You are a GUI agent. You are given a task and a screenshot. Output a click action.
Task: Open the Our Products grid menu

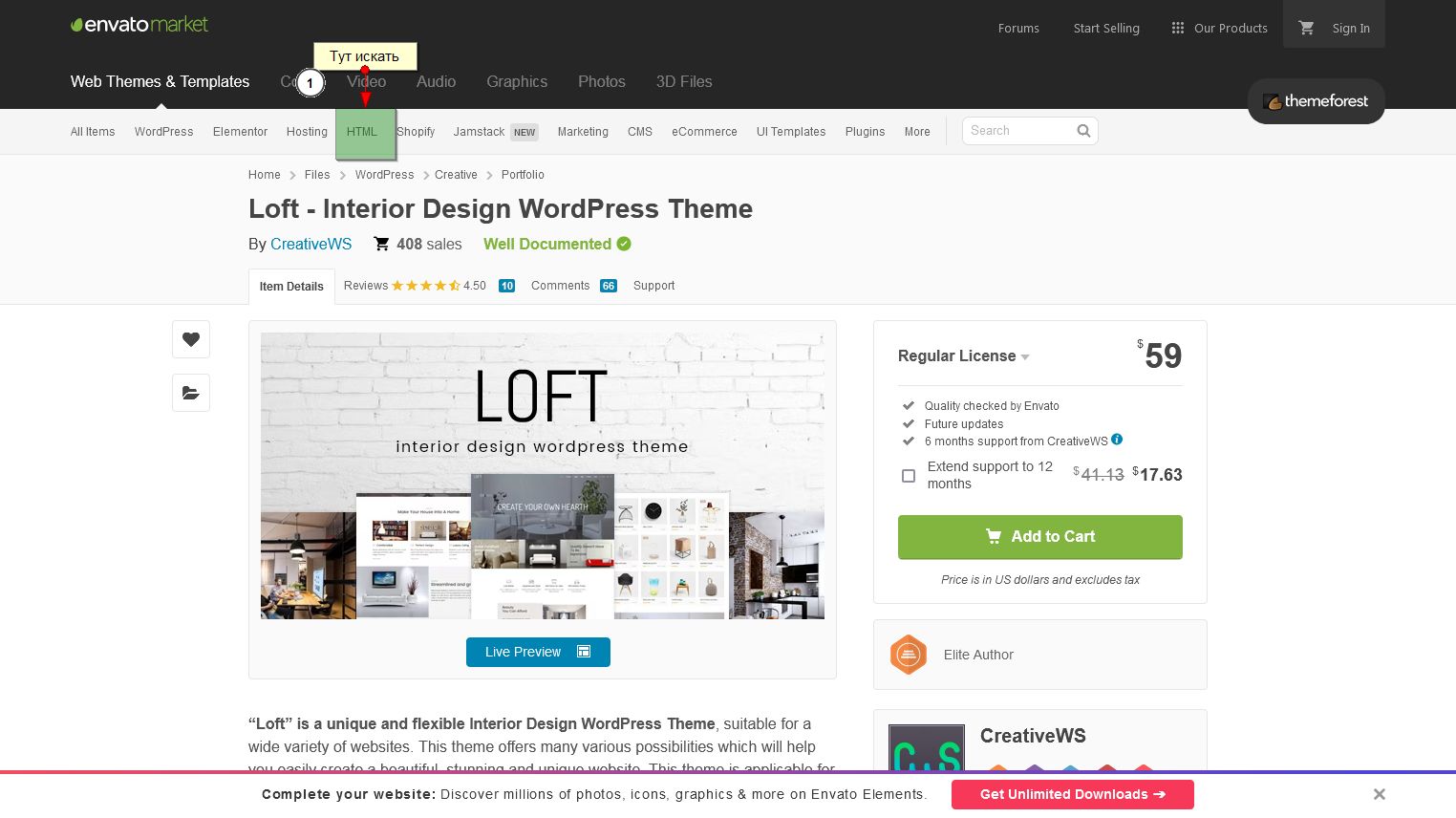point(1219,28)
